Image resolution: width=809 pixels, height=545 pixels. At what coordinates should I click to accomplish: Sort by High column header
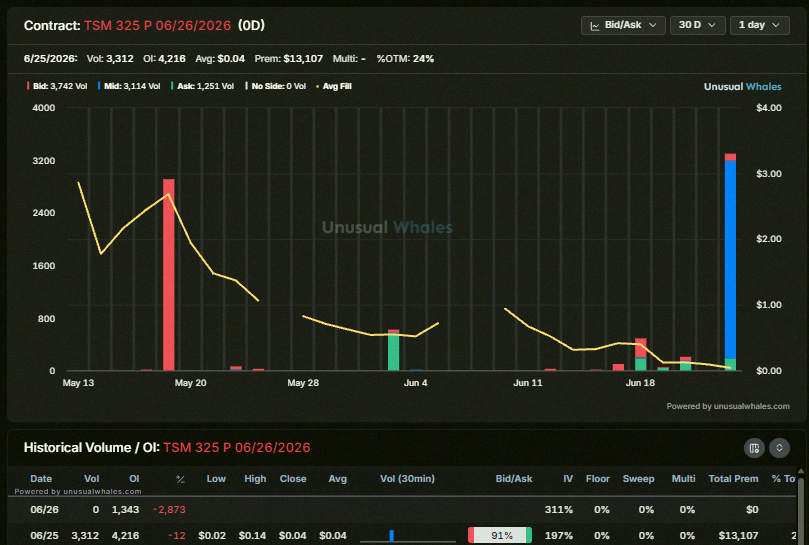pyautogui.click(x=255, y=479)
